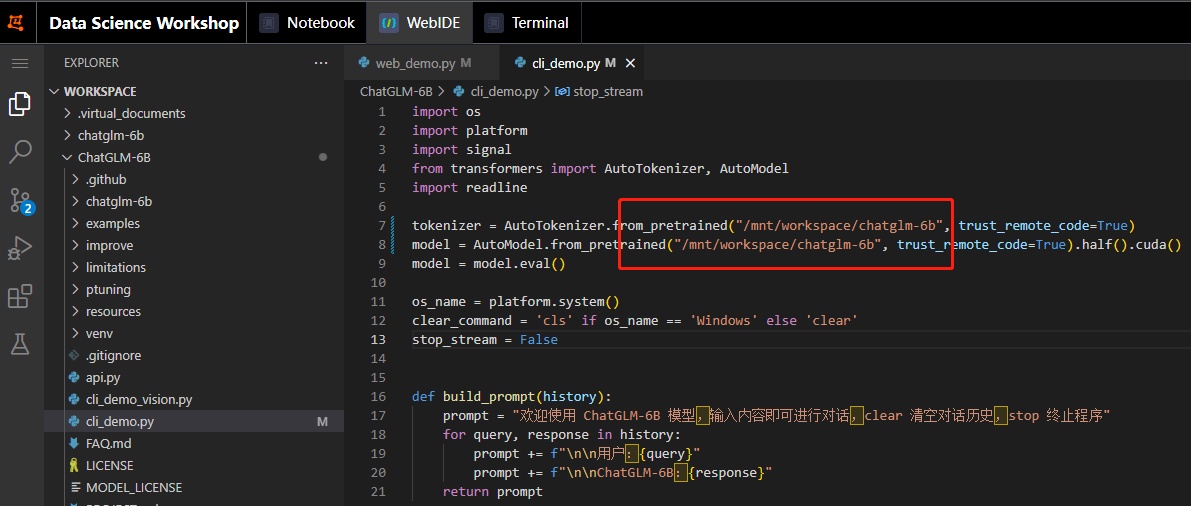Open the Explorer view in activity bar

20,104
